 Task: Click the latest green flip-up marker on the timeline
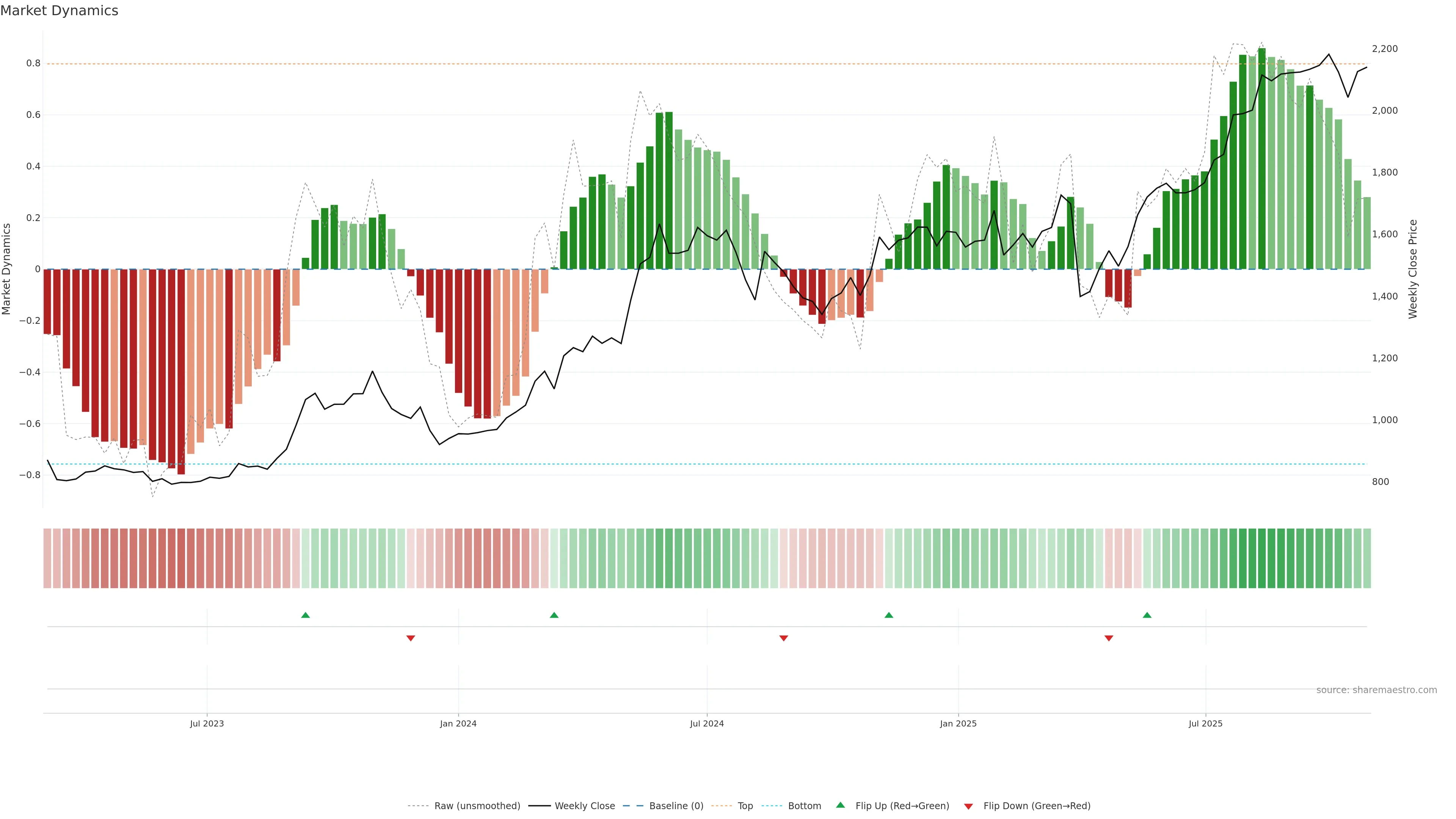click(x=1147, y=615)
